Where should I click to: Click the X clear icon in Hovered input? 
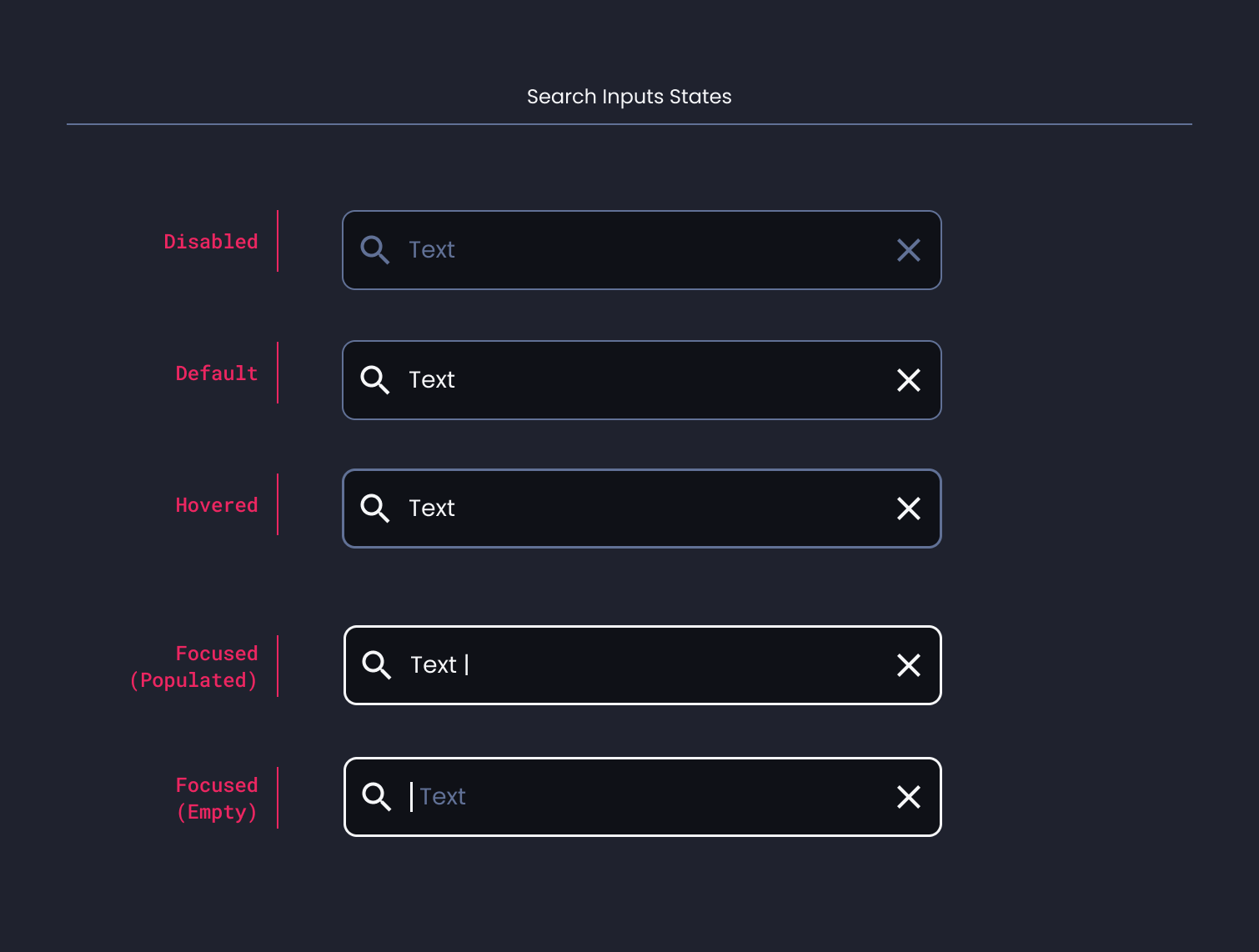point(908,509)
